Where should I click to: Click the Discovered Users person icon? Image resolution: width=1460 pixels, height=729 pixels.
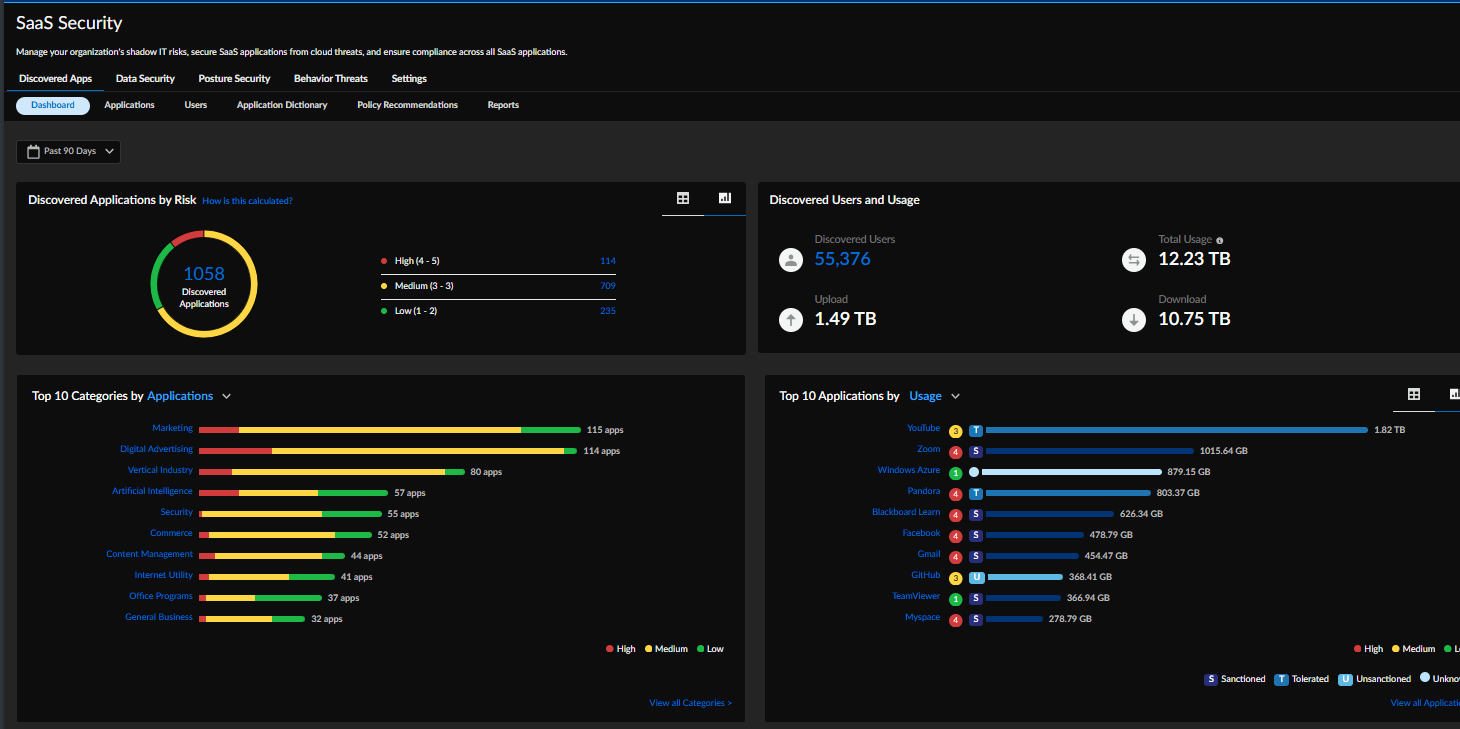point(791,260)
